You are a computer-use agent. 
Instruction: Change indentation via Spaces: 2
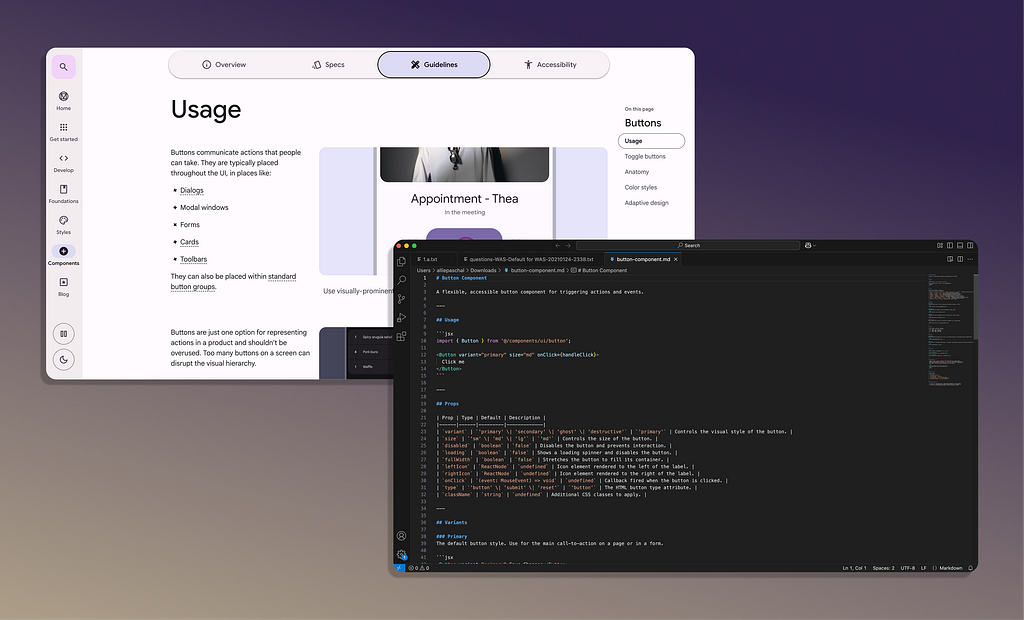pyautogui.click(x=884, y=568)
